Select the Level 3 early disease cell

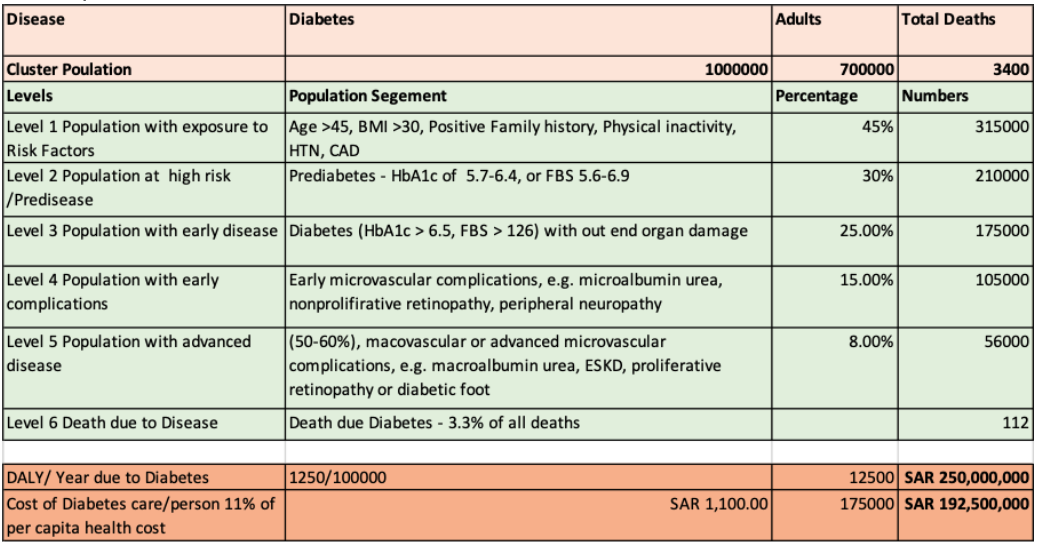[144, 241]
